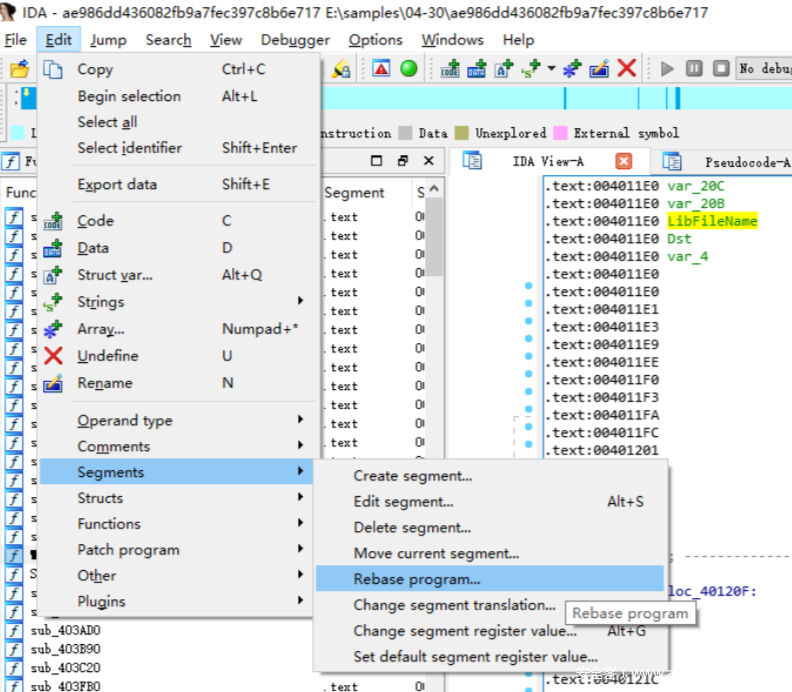Click the toolbar Rename pencil icon
Screen dimensions: 792x692
[599, 69]
